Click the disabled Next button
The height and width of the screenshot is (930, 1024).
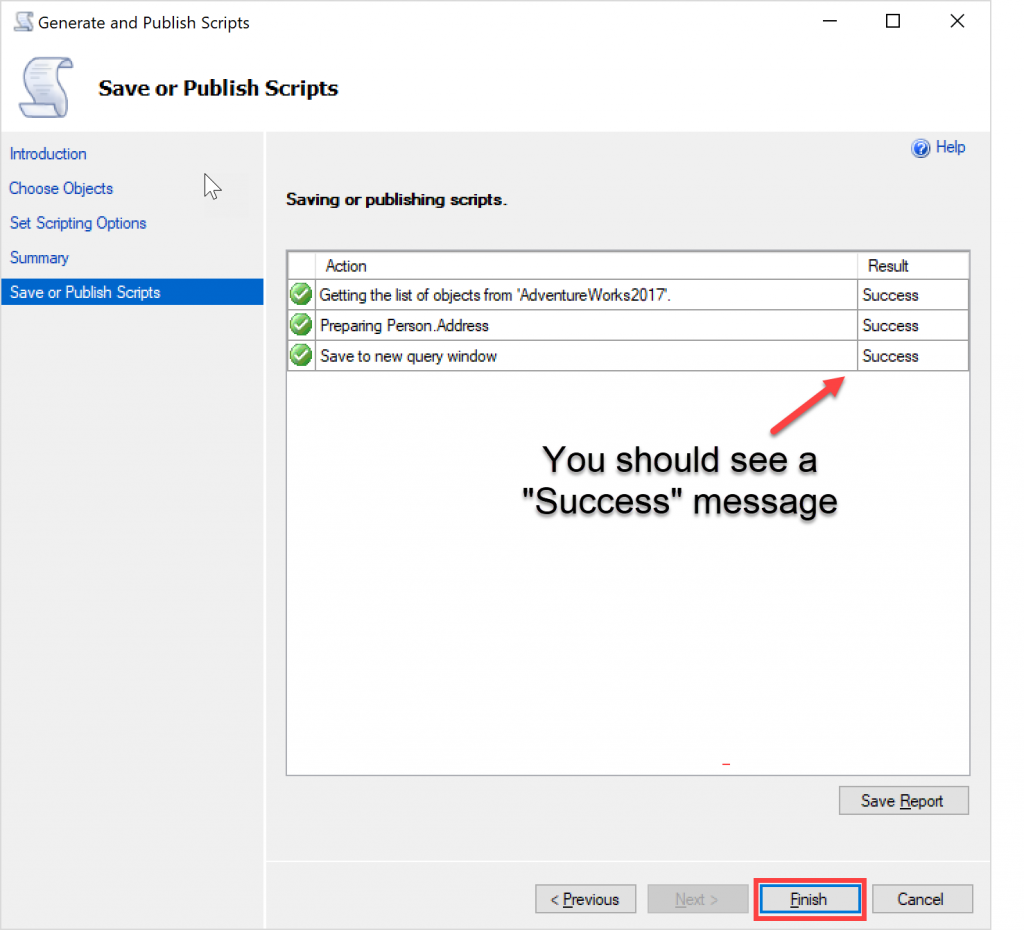[697, 899]
